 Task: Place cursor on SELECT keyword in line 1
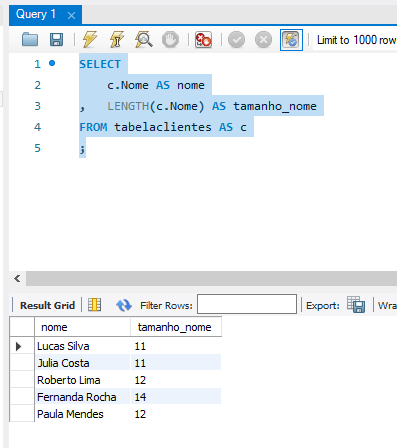coord(100,64)
